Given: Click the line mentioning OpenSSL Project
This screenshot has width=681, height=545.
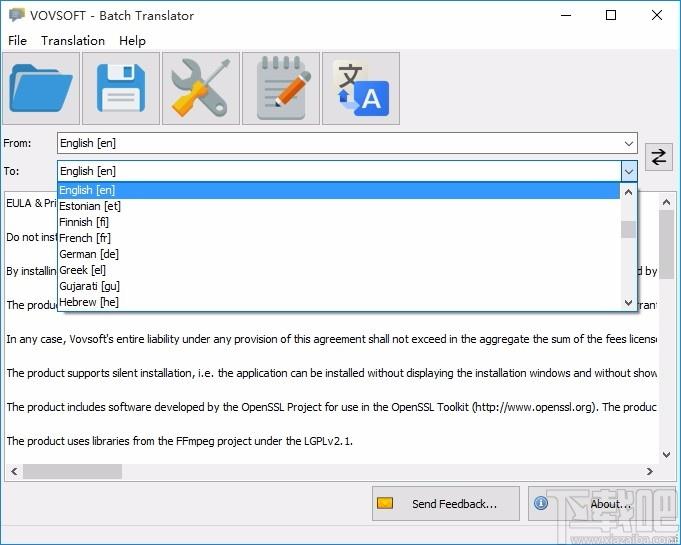Looking at the screenshot, I should 331,407.
